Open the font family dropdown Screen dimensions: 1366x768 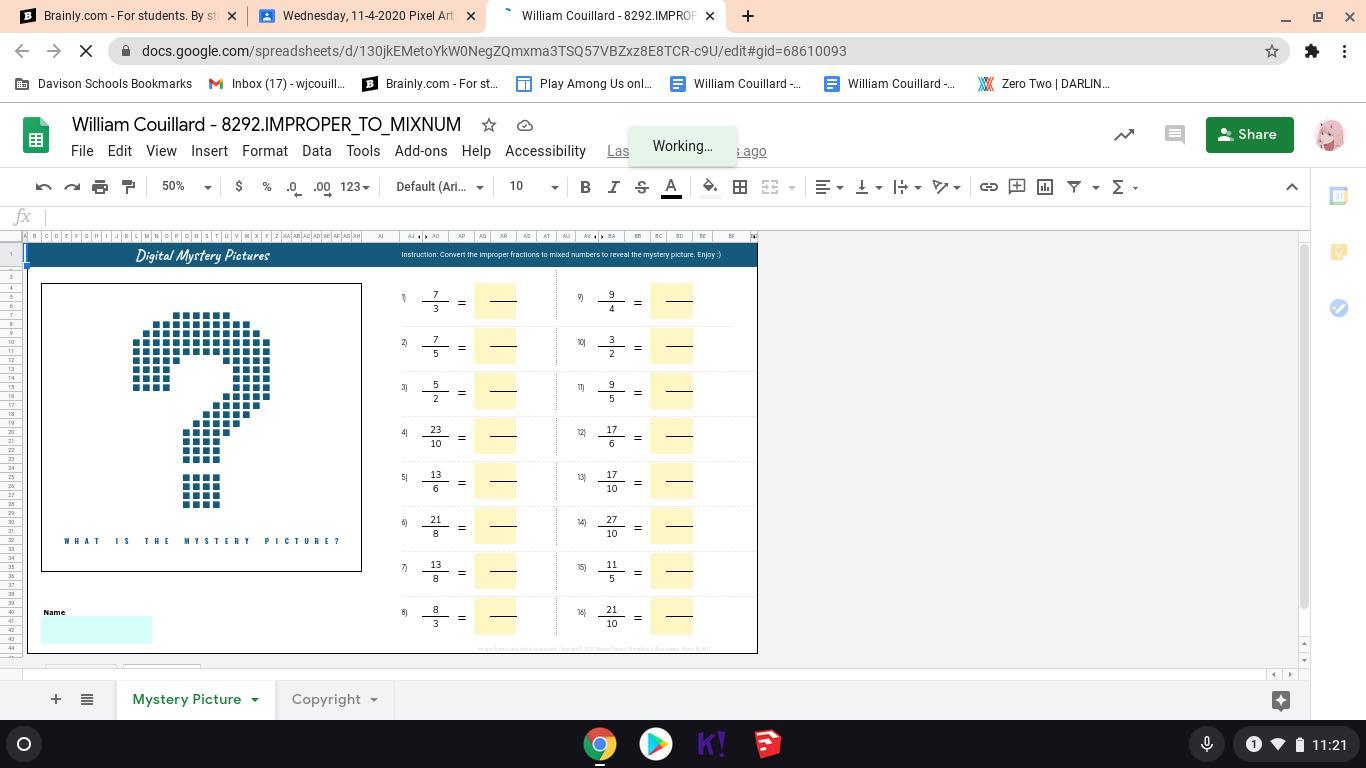439,187
